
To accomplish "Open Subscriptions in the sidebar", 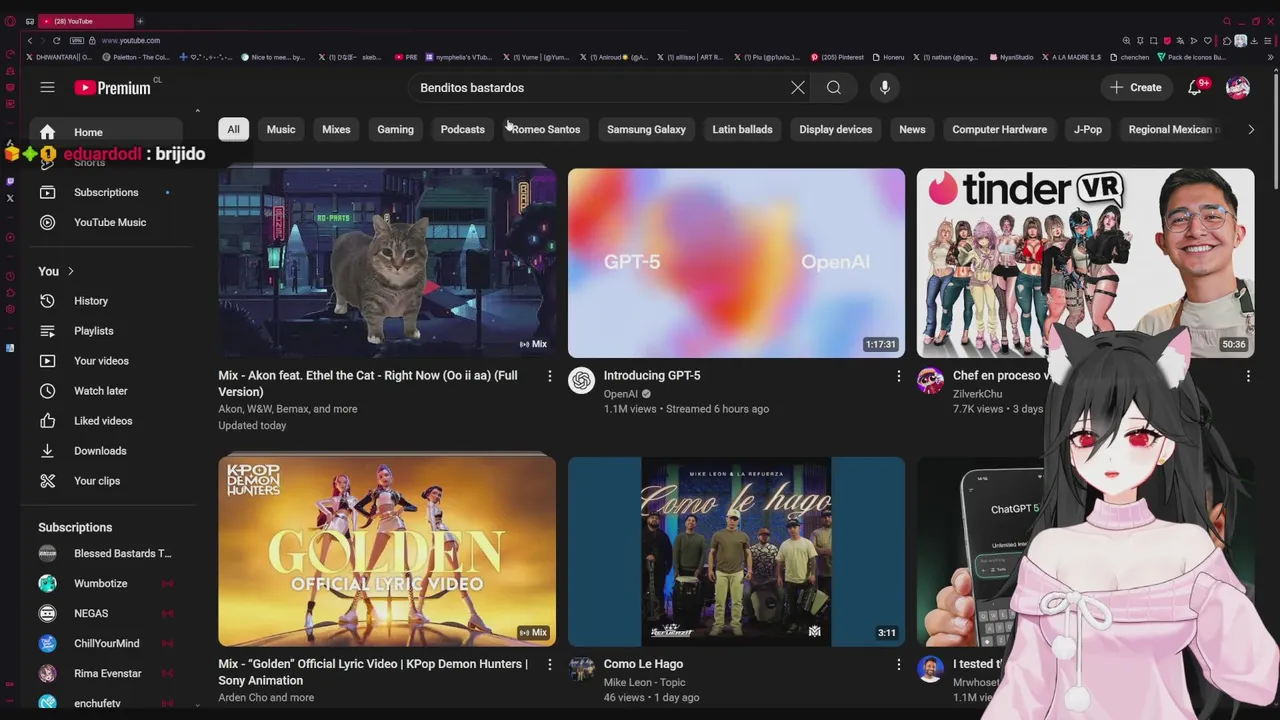I will click(105, 192).
